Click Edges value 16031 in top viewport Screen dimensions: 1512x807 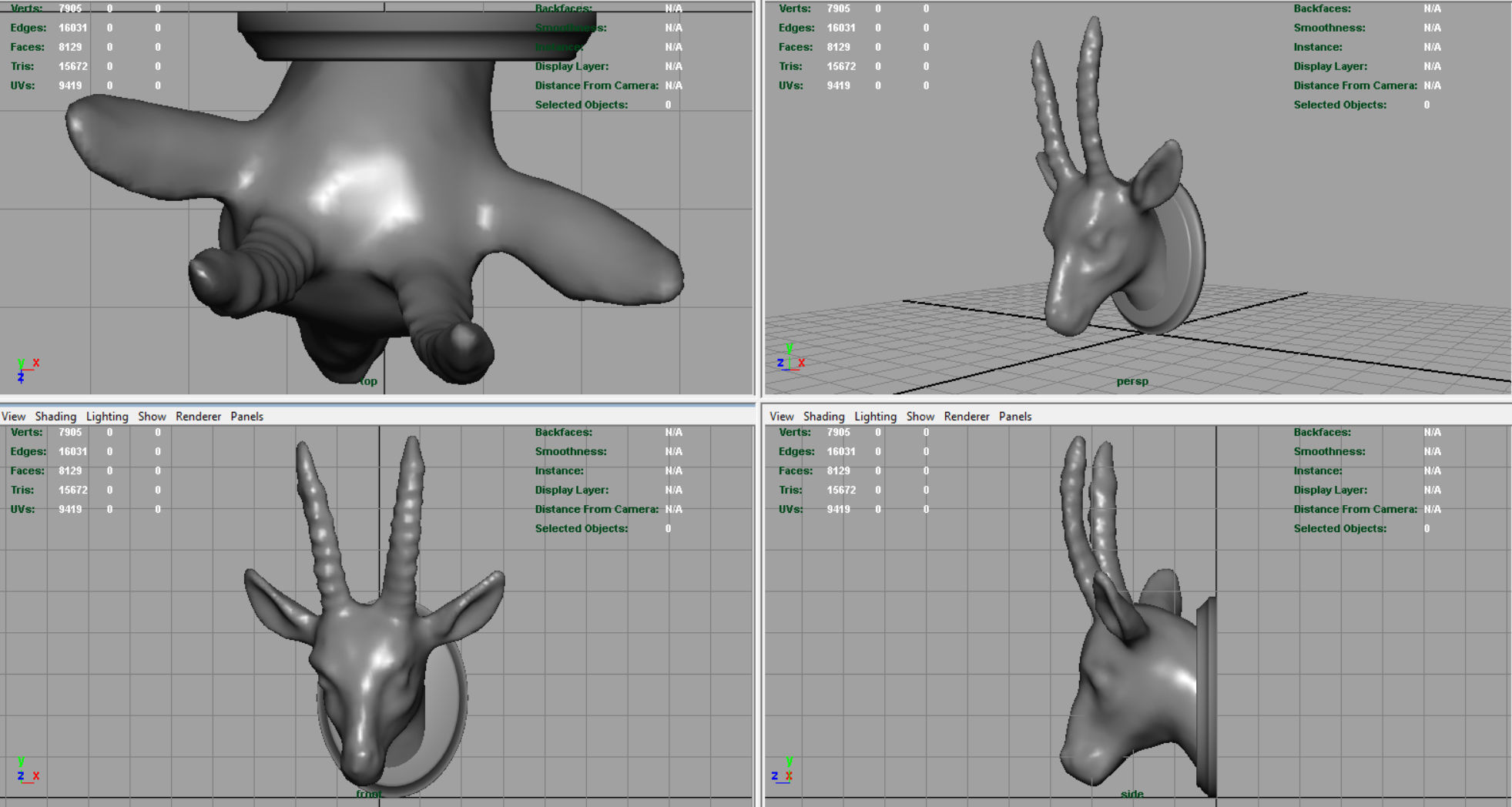(72, 28)
